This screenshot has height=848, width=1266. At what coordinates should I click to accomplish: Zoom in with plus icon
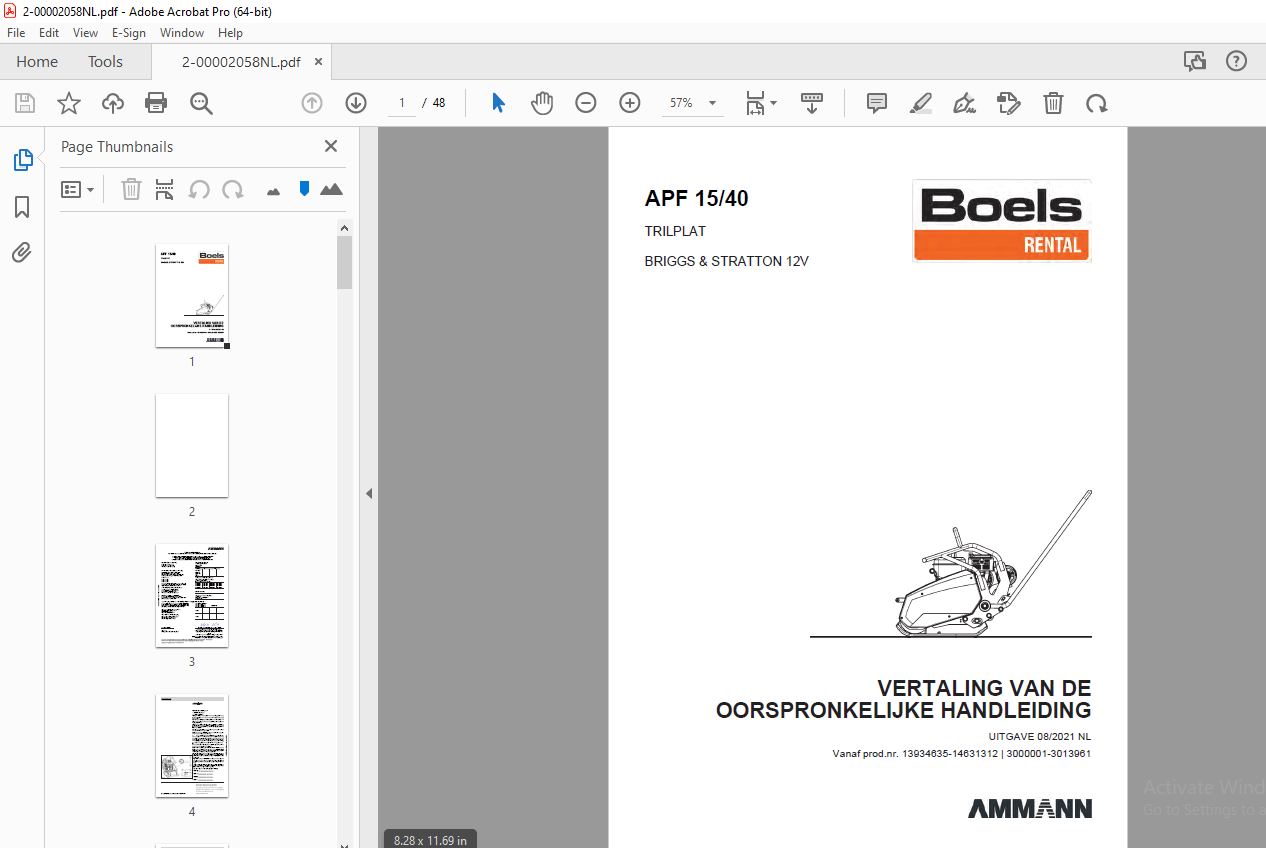(630, 103)
